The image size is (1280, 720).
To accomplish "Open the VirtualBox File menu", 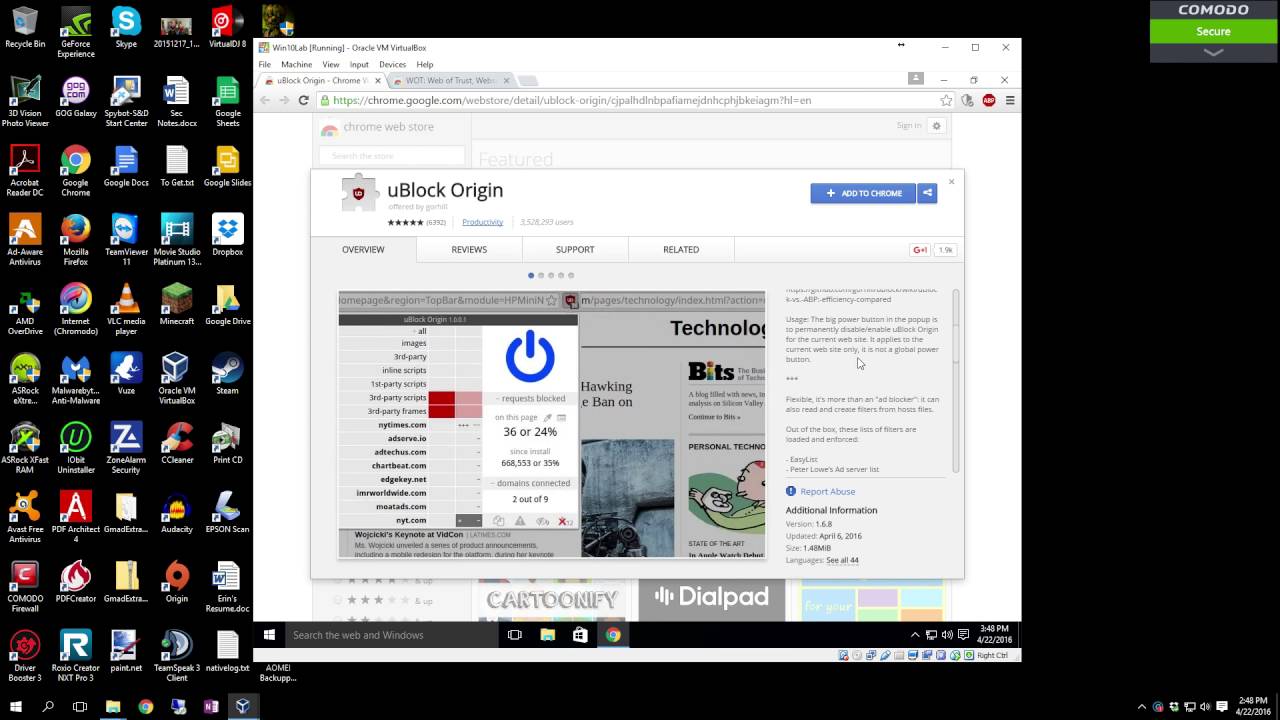I will 265,64.
